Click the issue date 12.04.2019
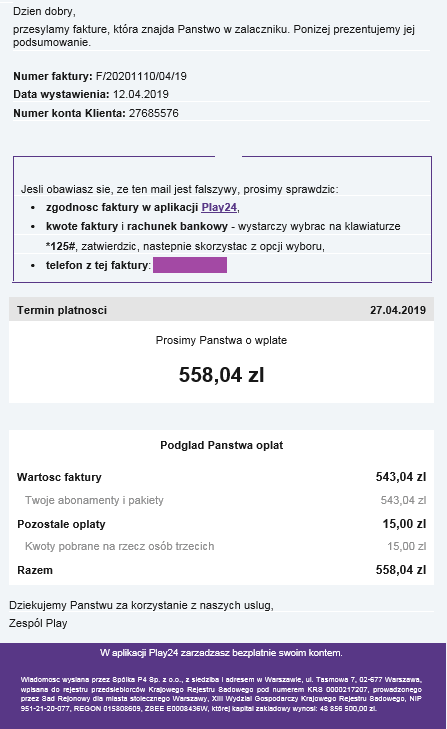This screenshot has height=729, width=447. tap(140, 94)
